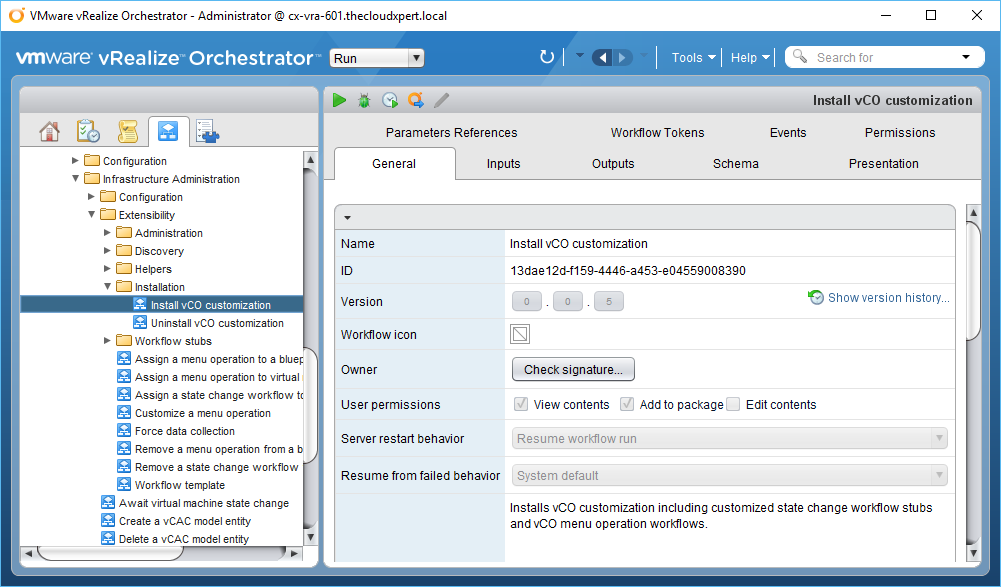Click the refresh arrow icon in header
1001x587 pixels.
[546, 57]
